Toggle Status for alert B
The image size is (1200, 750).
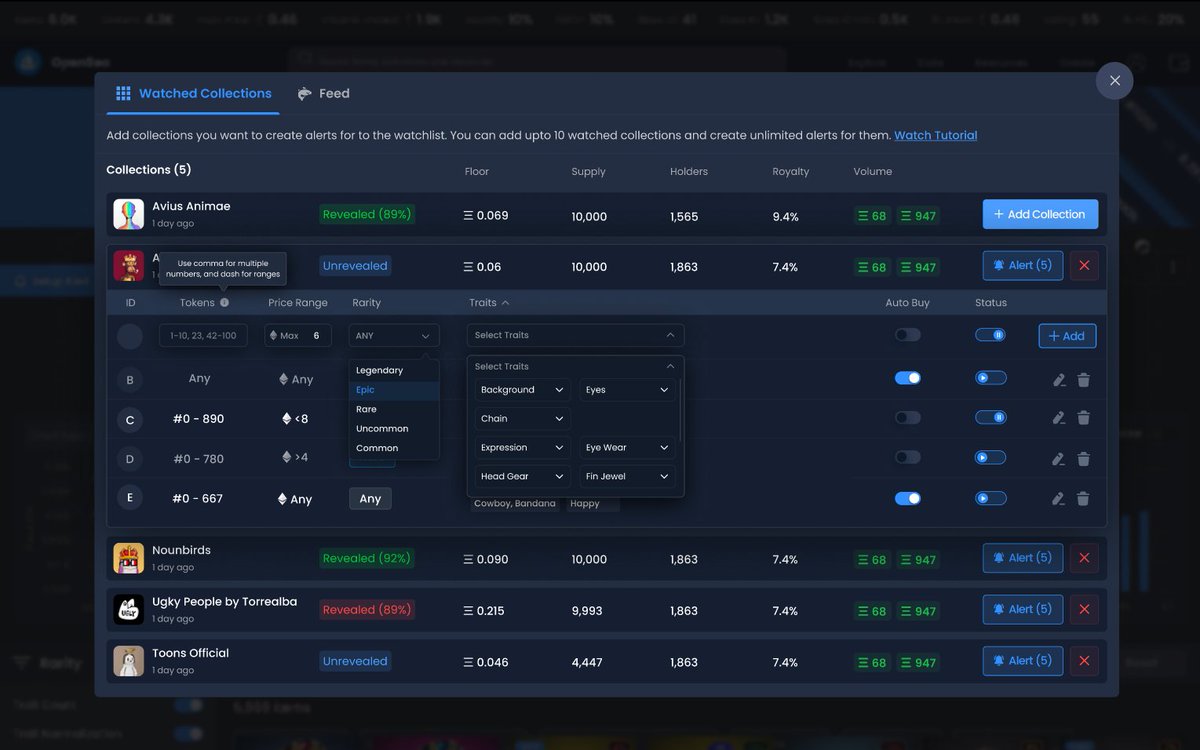(991, 378)
